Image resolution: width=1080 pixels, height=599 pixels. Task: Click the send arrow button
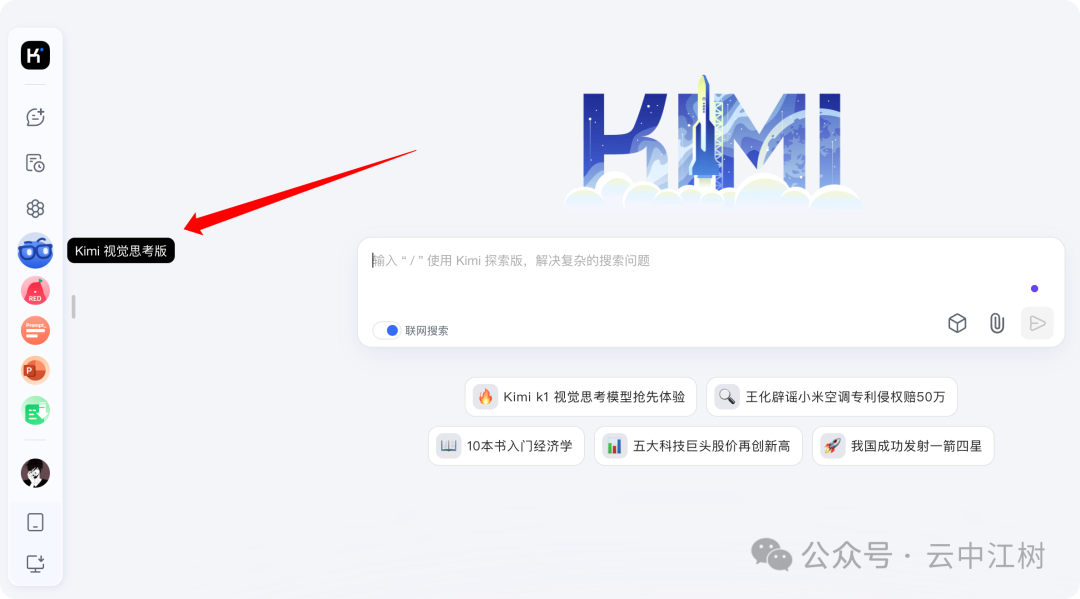(1037, 323)
